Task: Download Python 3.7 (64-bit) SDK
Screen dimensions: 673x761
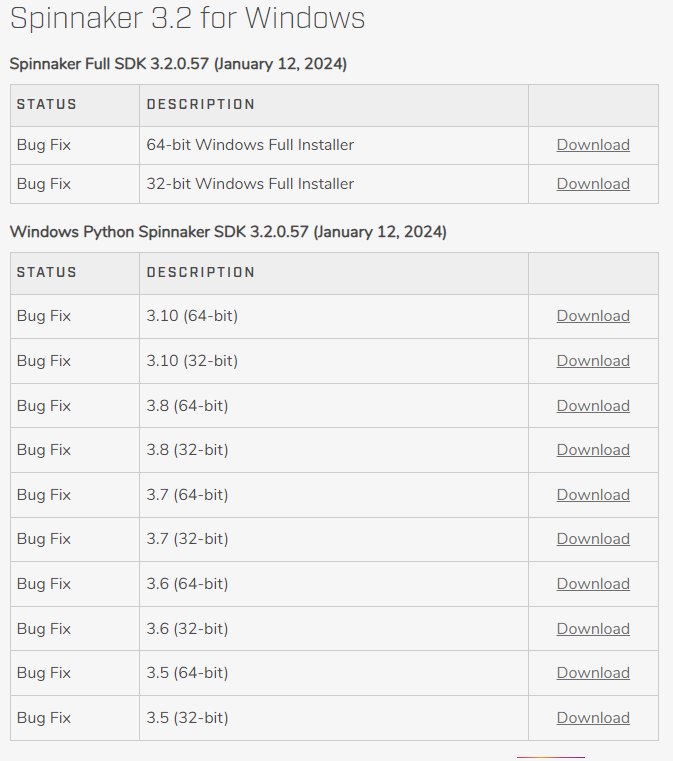Action: pos(593,495)
